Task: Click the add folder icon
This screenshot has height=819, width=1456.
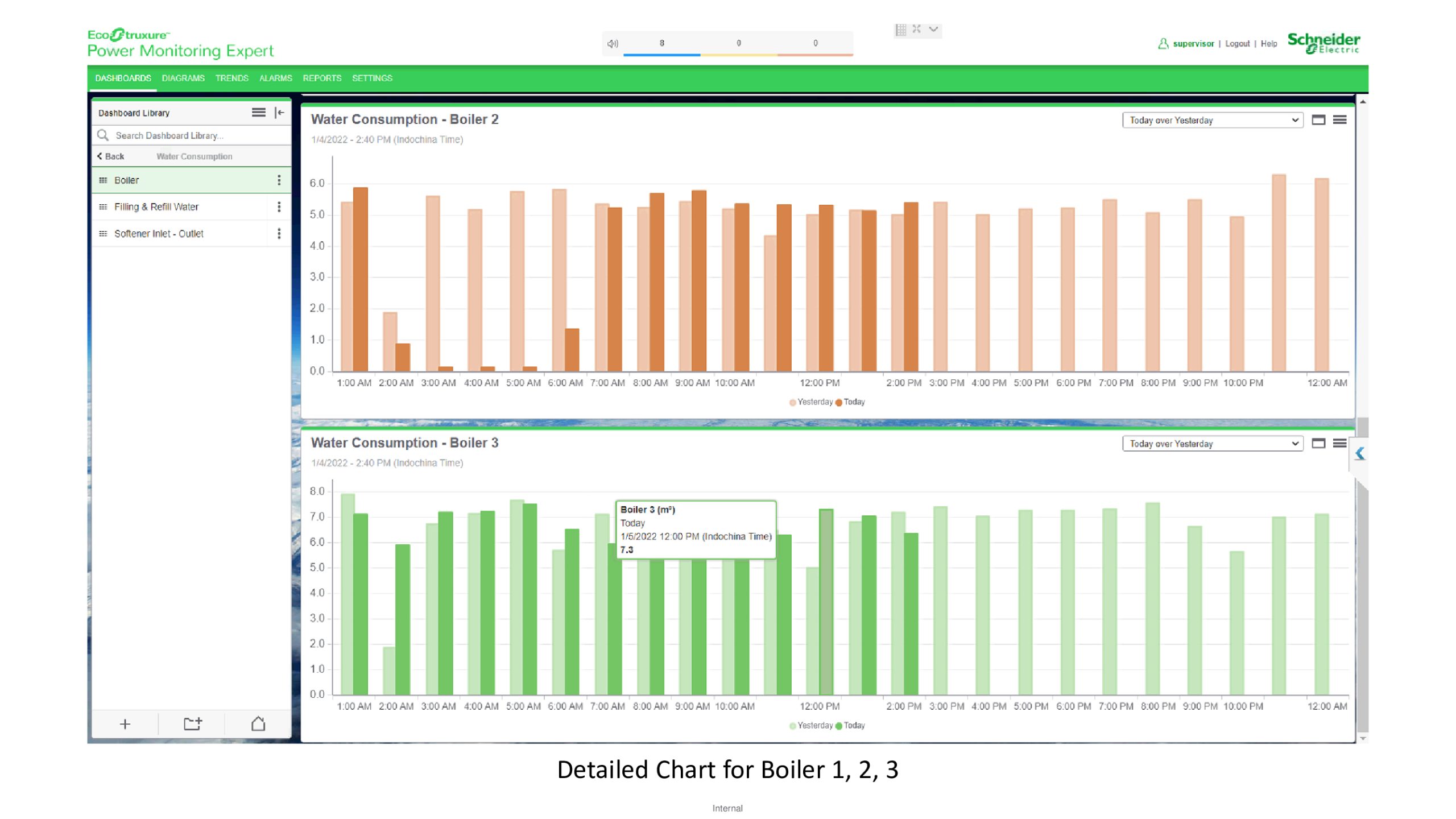Action: tap(193, 724)
